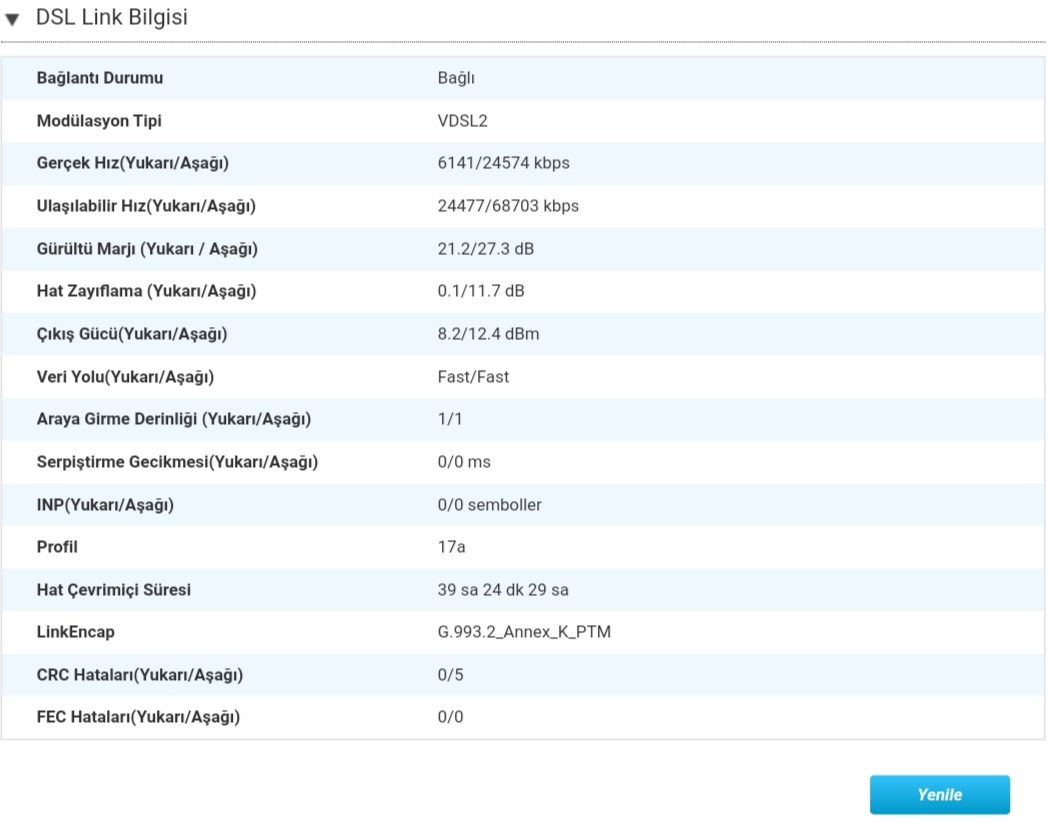
Task: Click the Hat Çevrimiçi Süresi label
Action: pos(113,590)
